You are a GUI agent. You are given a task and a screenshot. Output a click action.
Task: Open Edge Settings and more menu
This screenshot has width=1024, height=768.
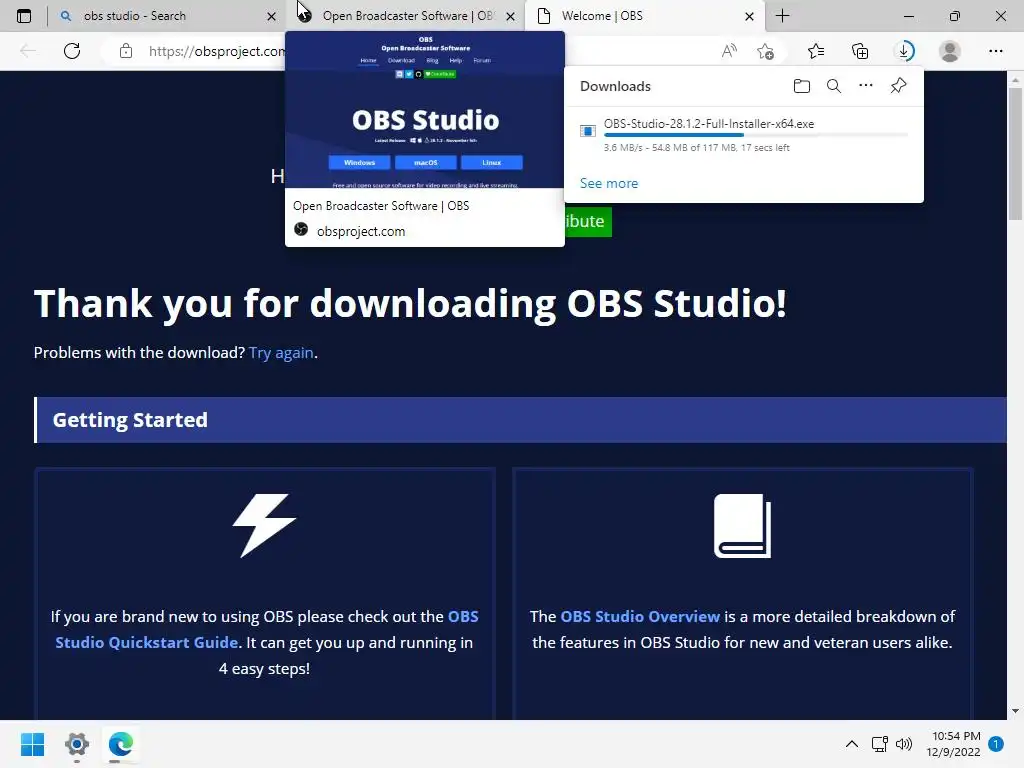point(995,51)
